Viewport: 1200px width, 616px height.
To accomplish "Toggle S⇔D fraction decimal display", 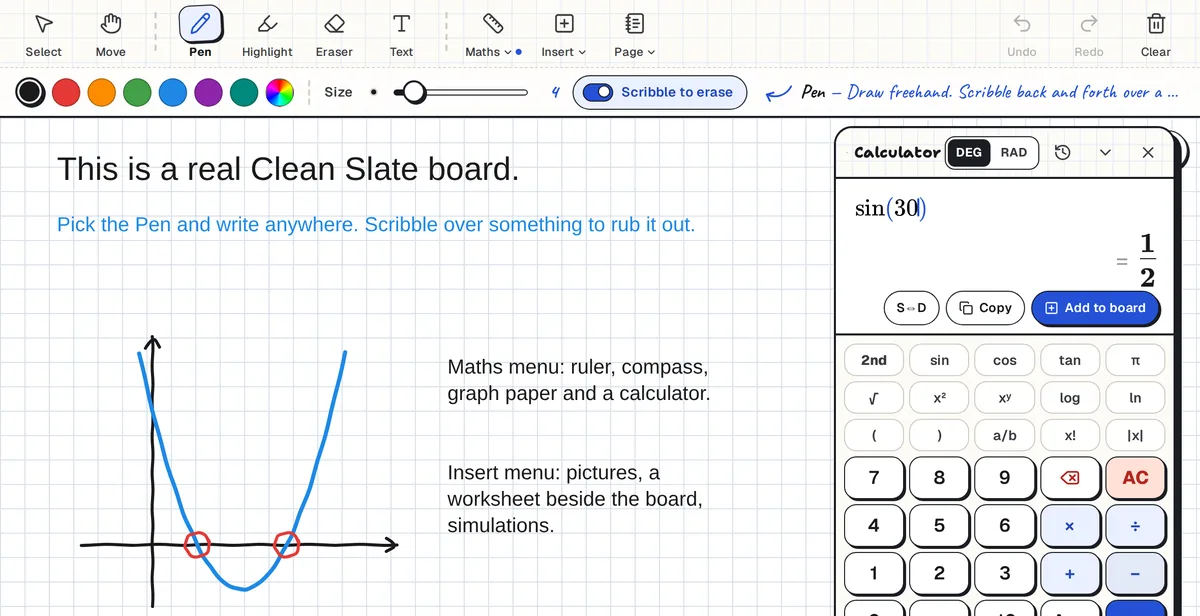I will (911, 308).
